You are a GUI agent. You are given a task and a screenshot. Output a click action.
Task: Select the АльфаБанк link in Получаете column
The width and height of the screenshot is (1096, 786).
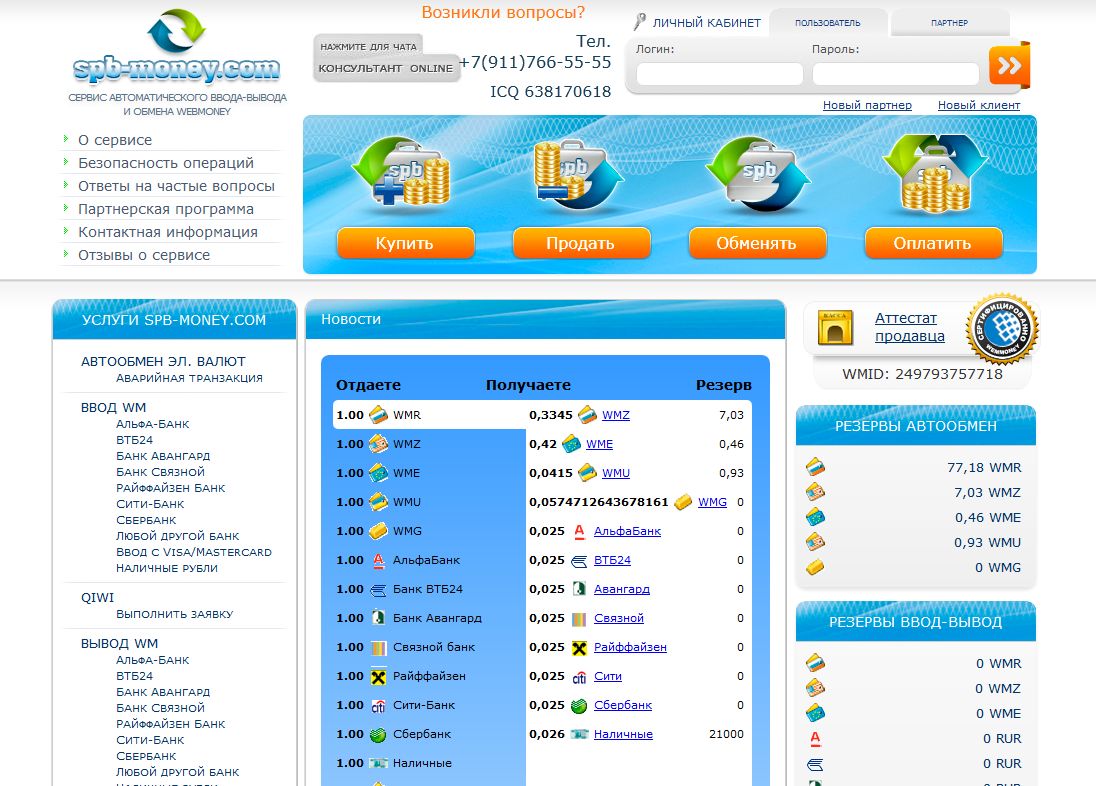(627, 531)
